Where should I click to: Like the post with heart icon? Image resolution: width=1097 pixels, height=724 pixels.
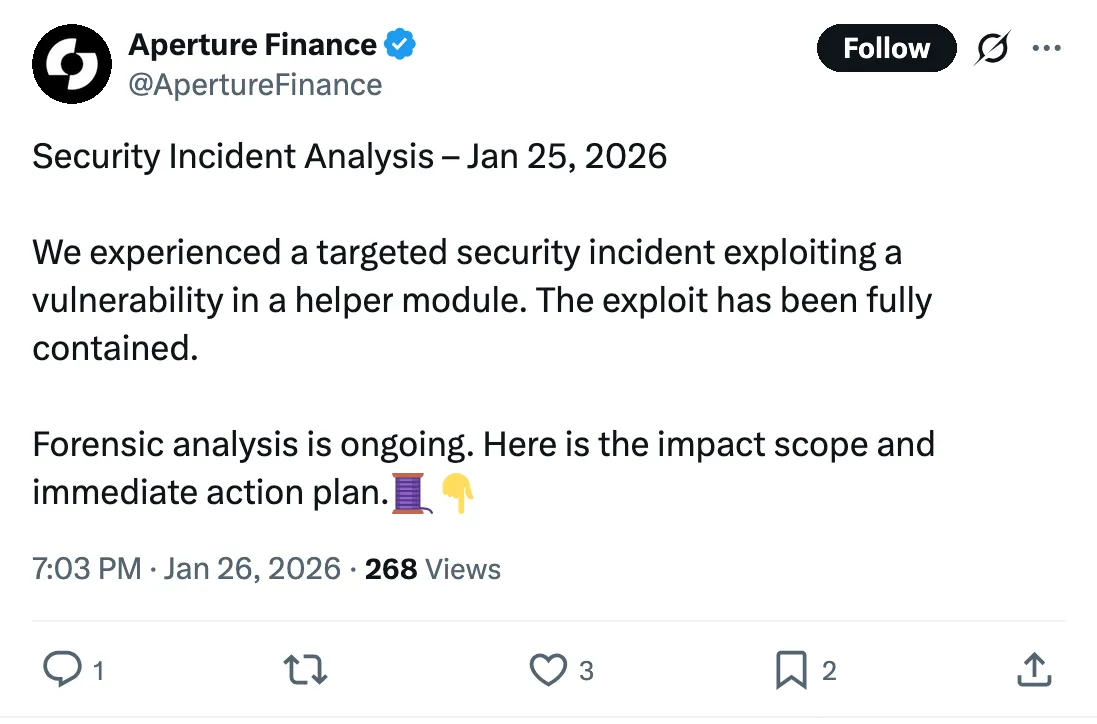548,670
